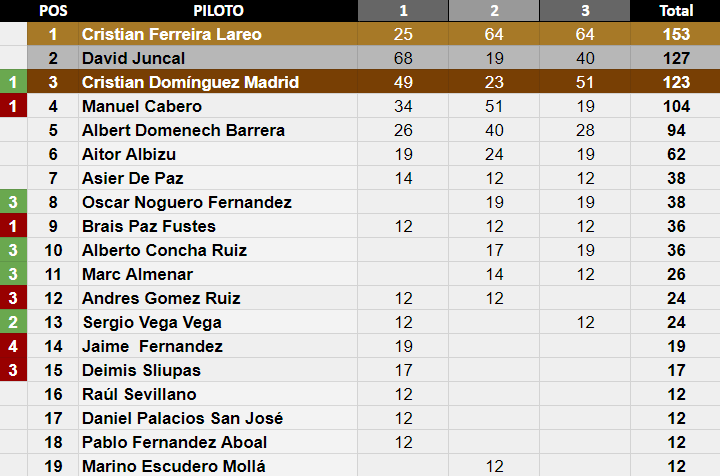
Task: Click the red indicator beside Jaime Fernandez
Action: coord(13,346)
